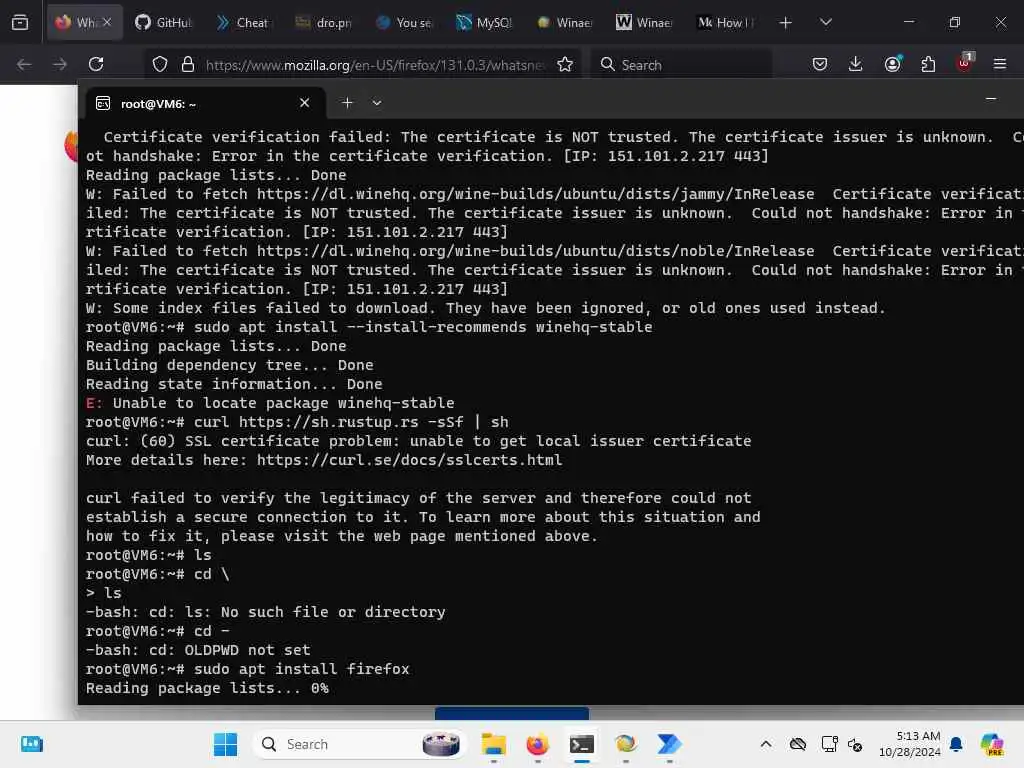Image resolution: width=1024 pixels, height=768 pixels.
Task: Open the Firefox account icon
Action: point(893,64)
